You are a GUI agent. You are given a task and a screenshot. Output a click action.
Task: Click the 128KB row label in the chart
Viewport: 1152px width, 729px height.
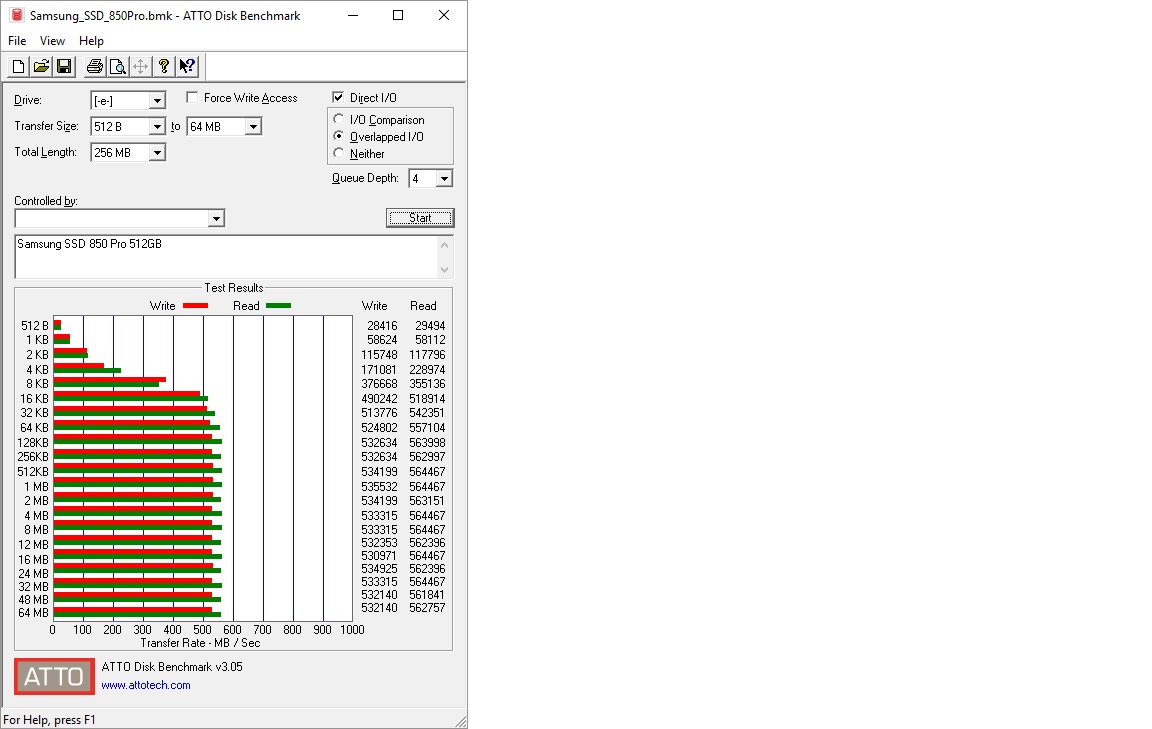click(x=33, y=442)
